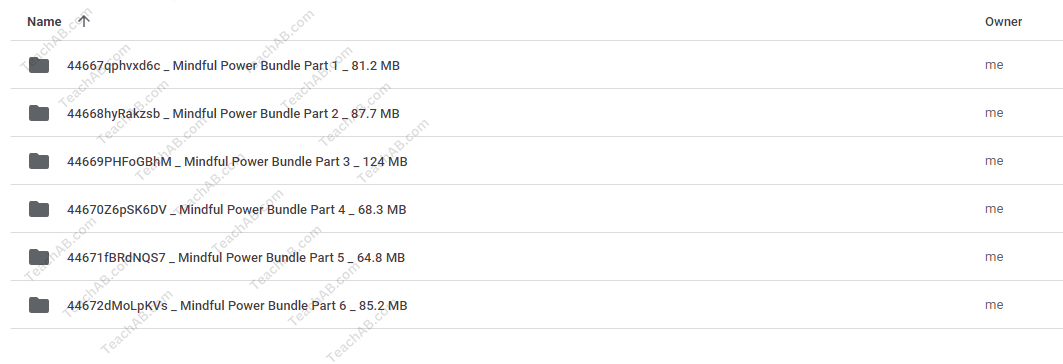Select 44669PHFoGBhM Mindful Power Bundle Part 3 name
The image size is (1063, 364).
tap(237, 162)
